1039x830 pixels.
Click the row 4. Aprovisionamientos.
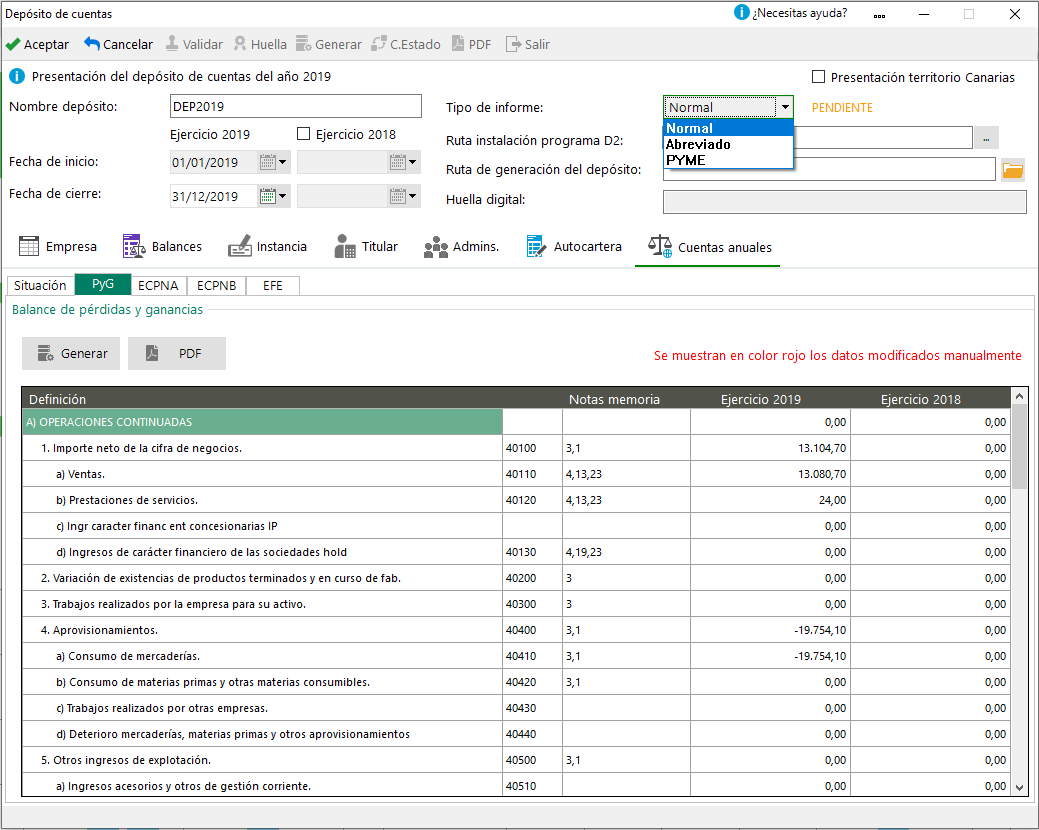[516, 630]
